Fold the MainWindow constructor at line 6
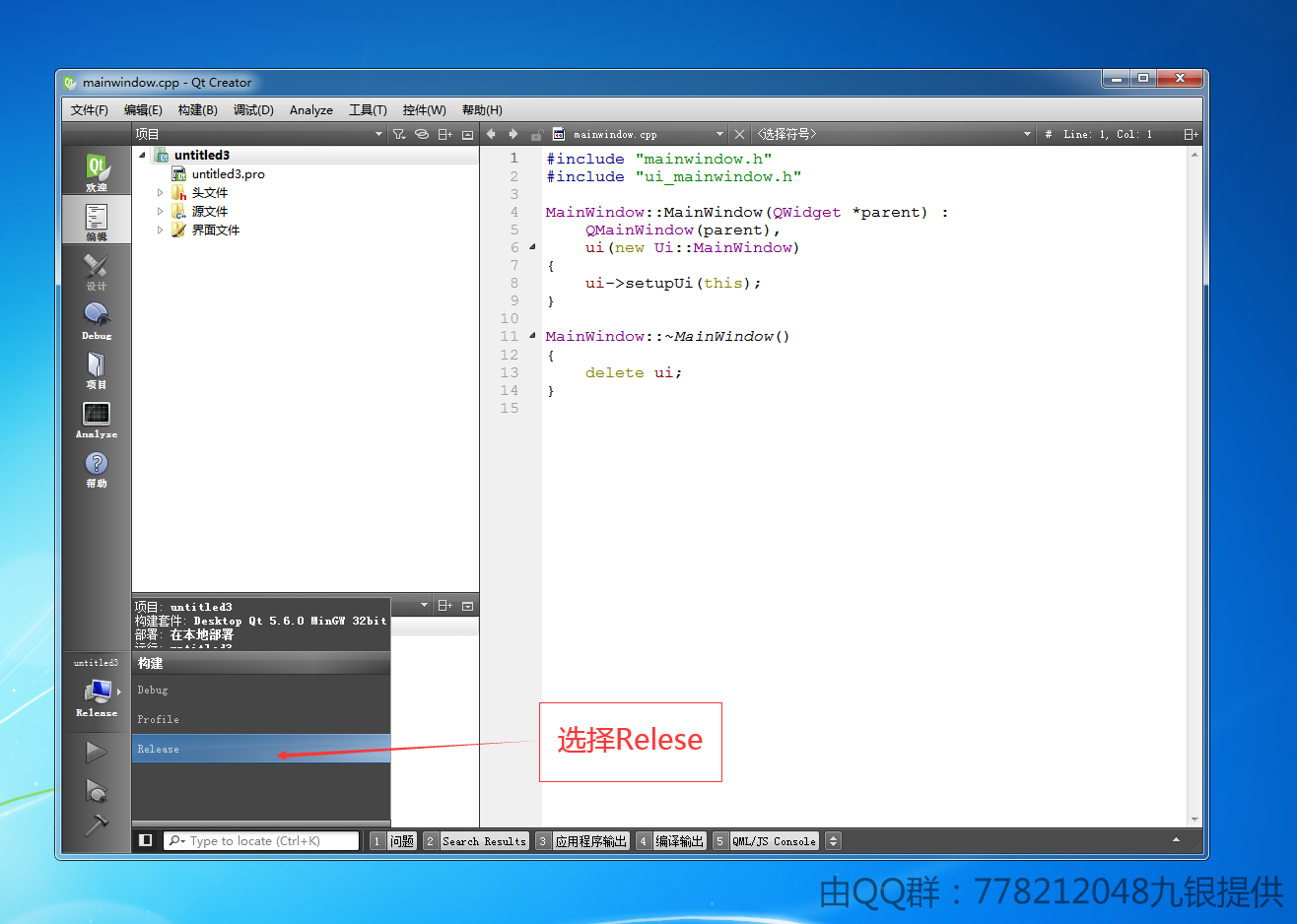The width and height of the screenshot is (1297, 924). coord(532,247)
